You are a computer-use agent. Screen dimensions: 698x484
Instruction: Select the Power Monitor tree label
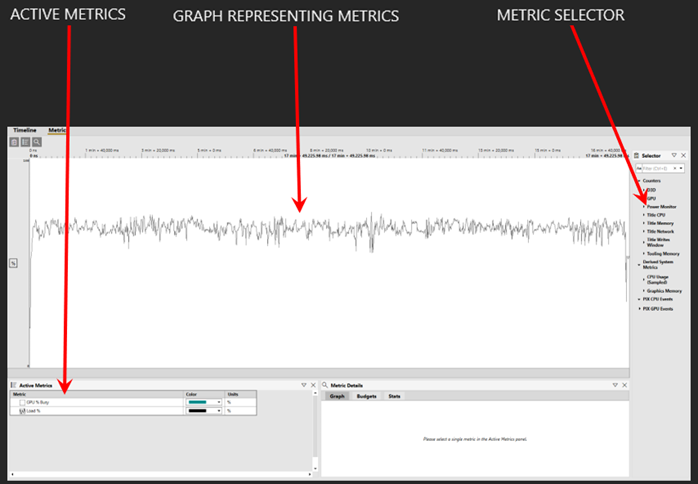pyautogui.click(x=661, y=207)
